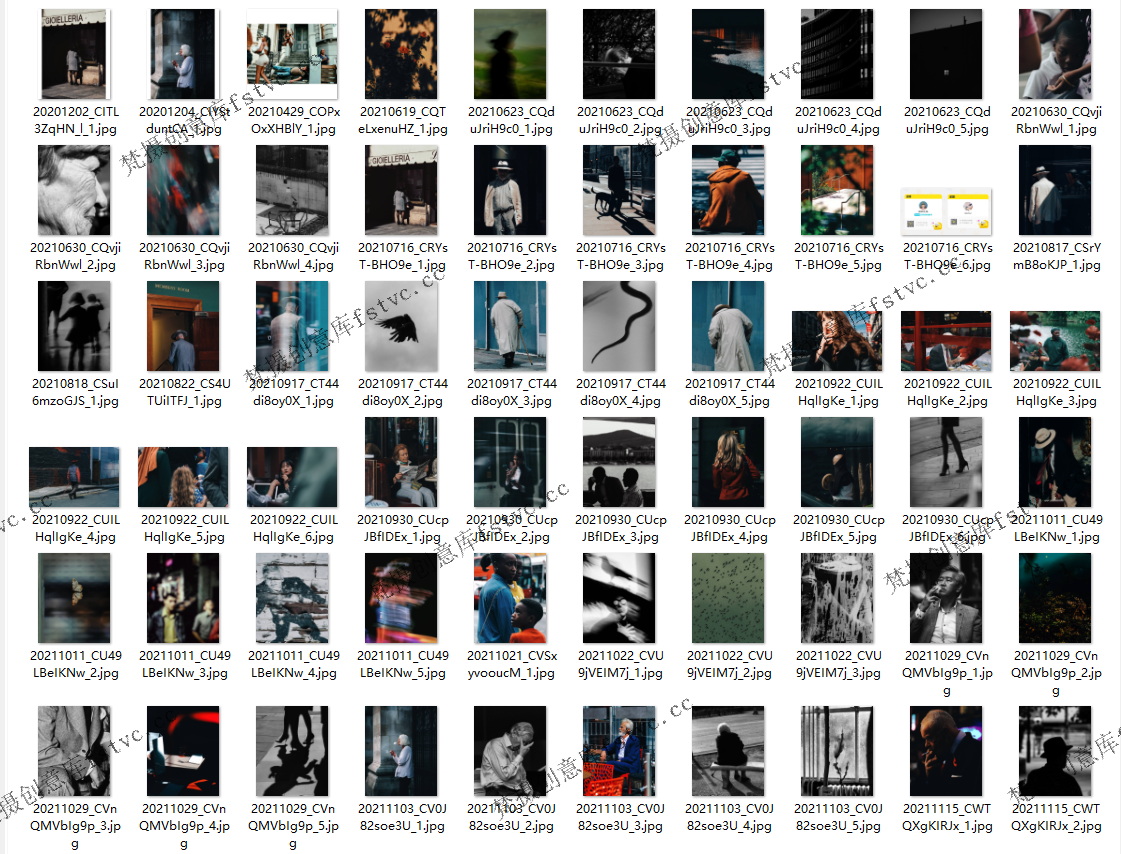
Task: Select smoking man photo 20211029_CVnQMVbIg9p_1.jpg
Action: click(946, 598)
